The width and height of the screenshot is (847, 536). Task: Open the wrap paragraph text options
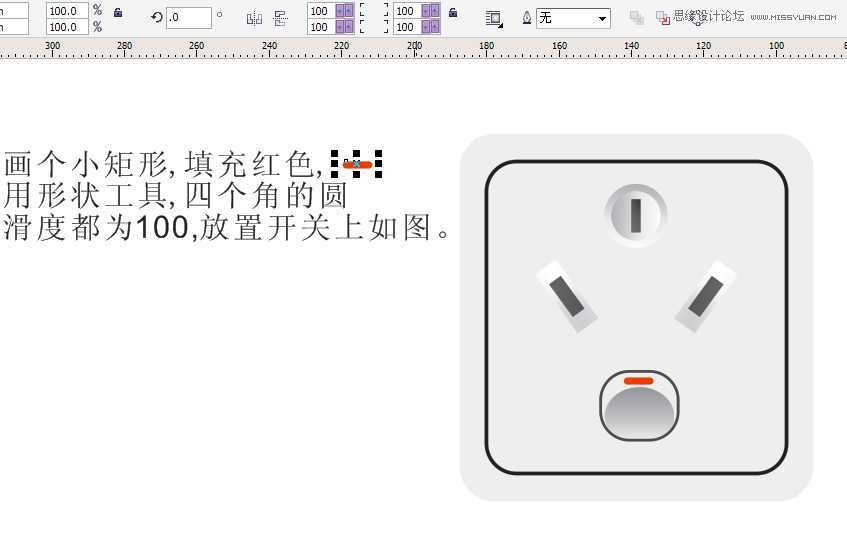coord(494,19)
